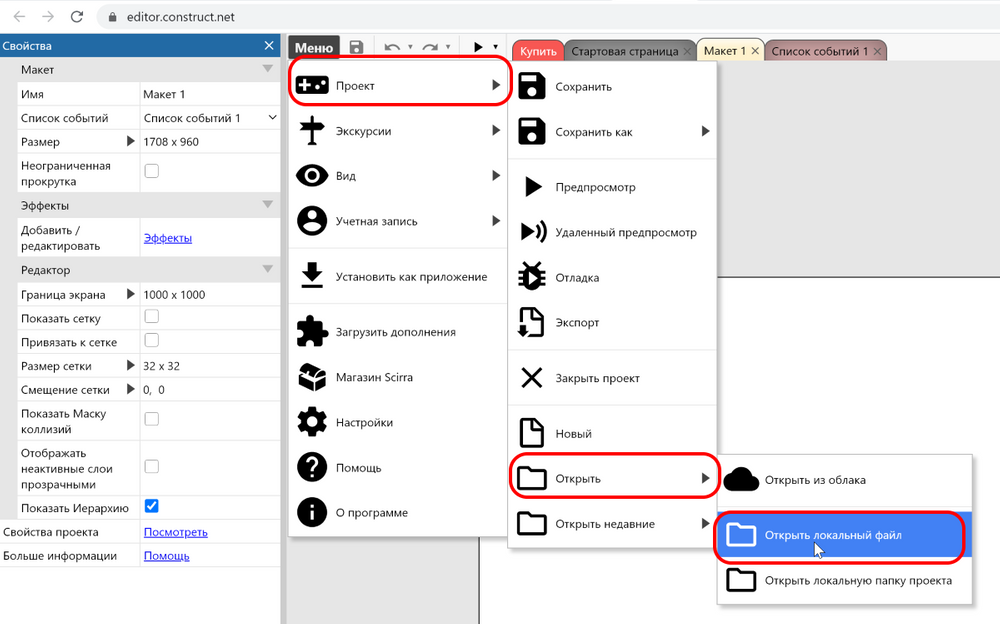Open the Настройки gear icon
The width and height of the screenshot is (1000, 624).
(x=313, y=422)
